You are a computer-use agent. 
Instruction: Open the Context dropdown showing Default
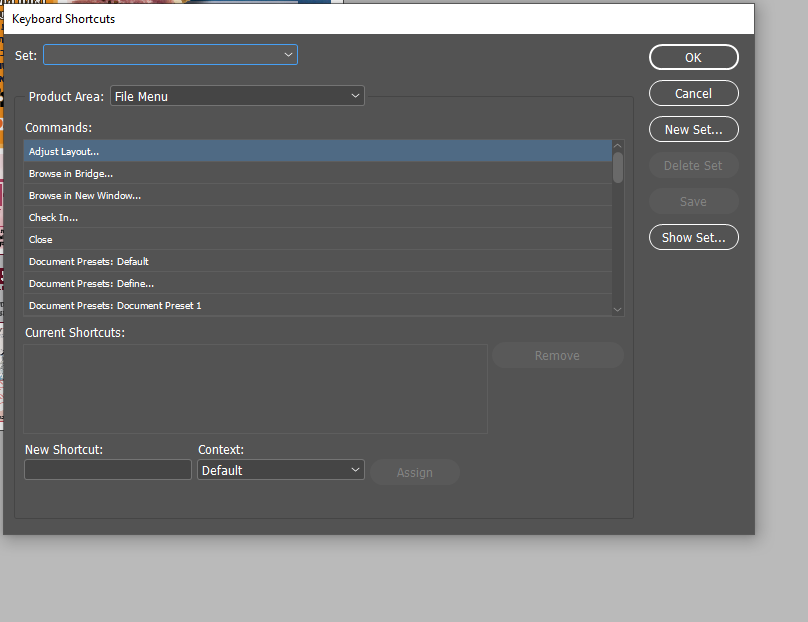pyautogui.click(x=281, y=470)
